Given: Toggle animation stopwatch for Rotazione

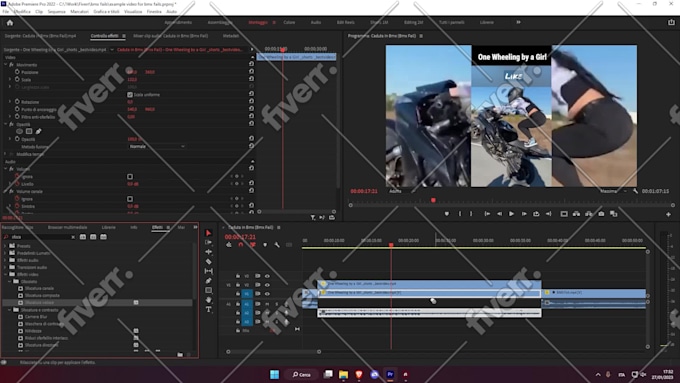Looking at the screenshot, I should pos(17,101).
